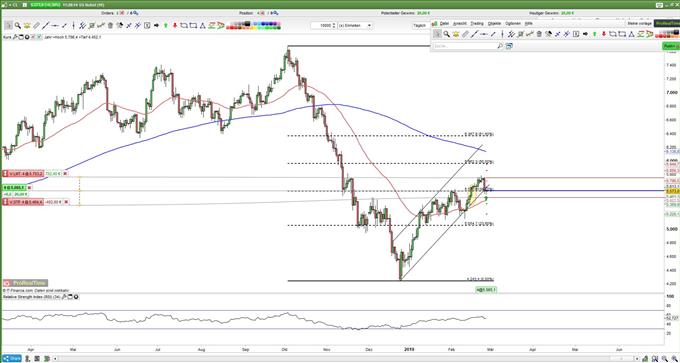Activate magnifier in the floating toolbar
The height and width of the screenshot is (363, 680).
pos(446,34)
